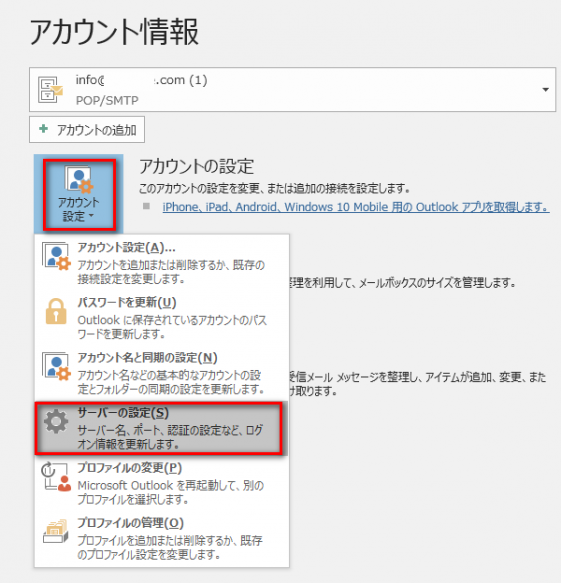Click the green plus icon in アカウントの追加
The image size is (561, 583).
coord(43,129)
